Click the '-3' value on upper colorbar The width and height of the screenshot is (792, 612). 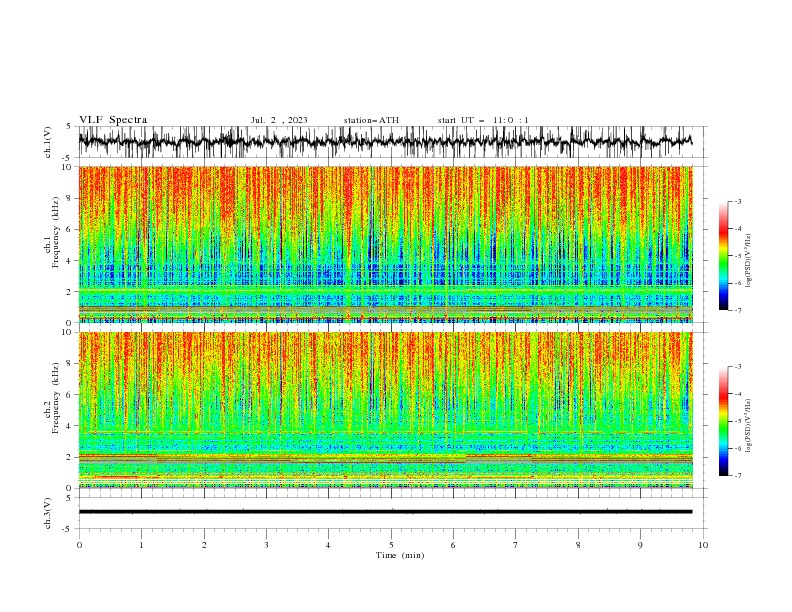click(x=737, y=201)
